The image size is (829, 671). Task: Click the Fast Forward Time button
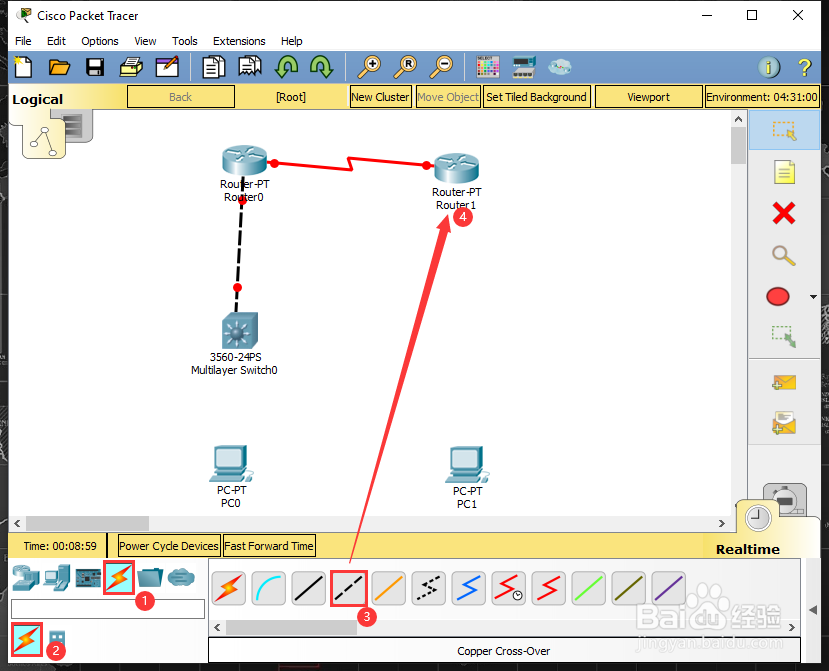click(269, 546)
